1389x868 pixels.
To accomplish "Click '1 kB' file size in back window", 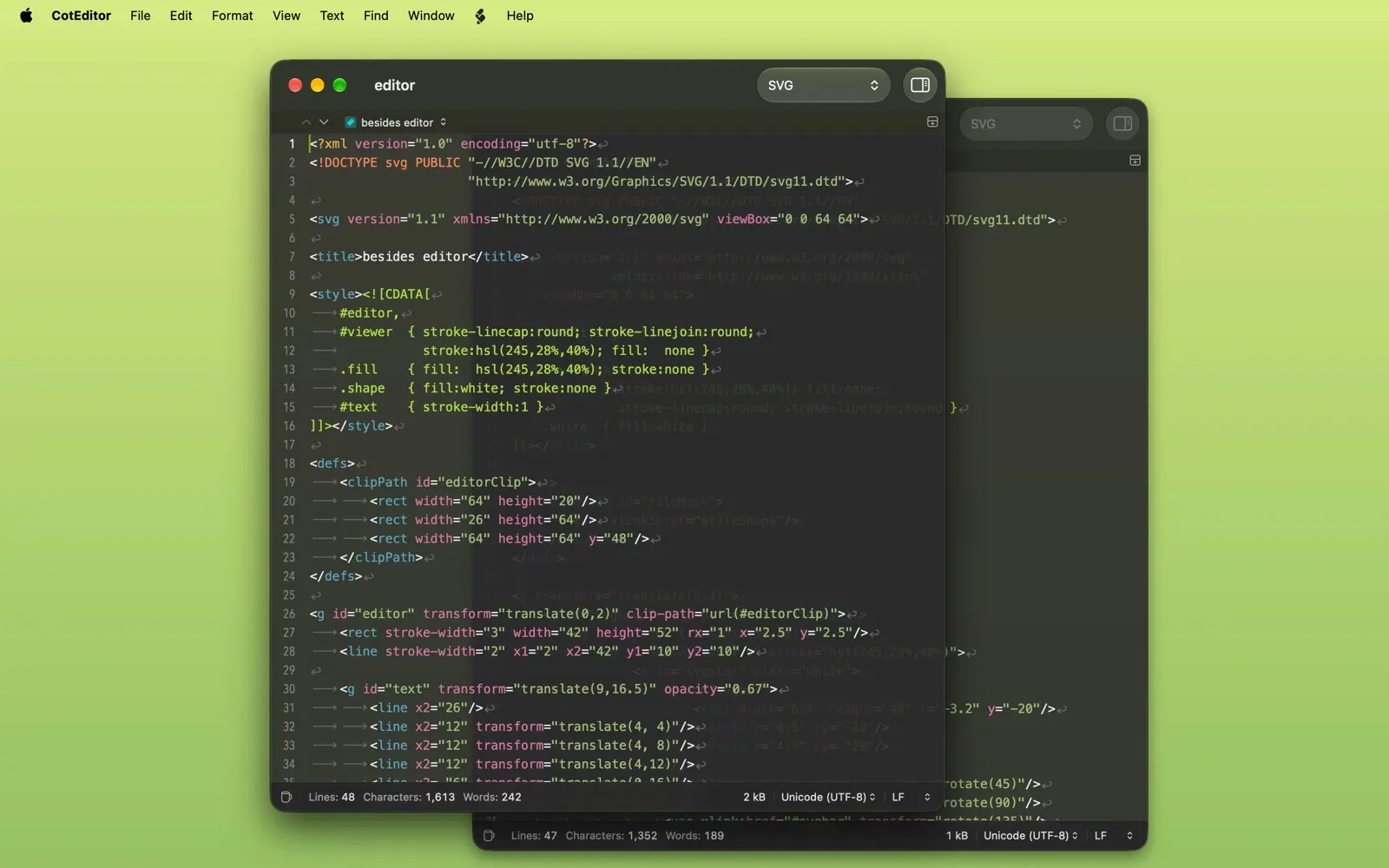I will 957,836.
